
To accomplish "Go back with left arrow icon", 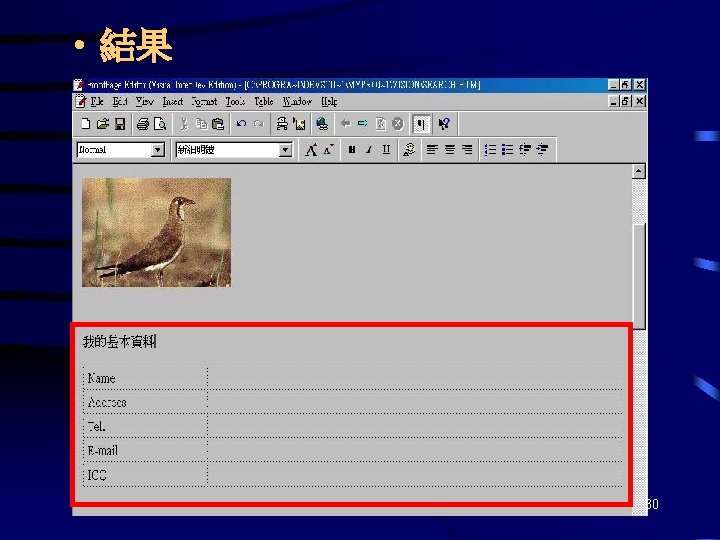I will (346, 123).
